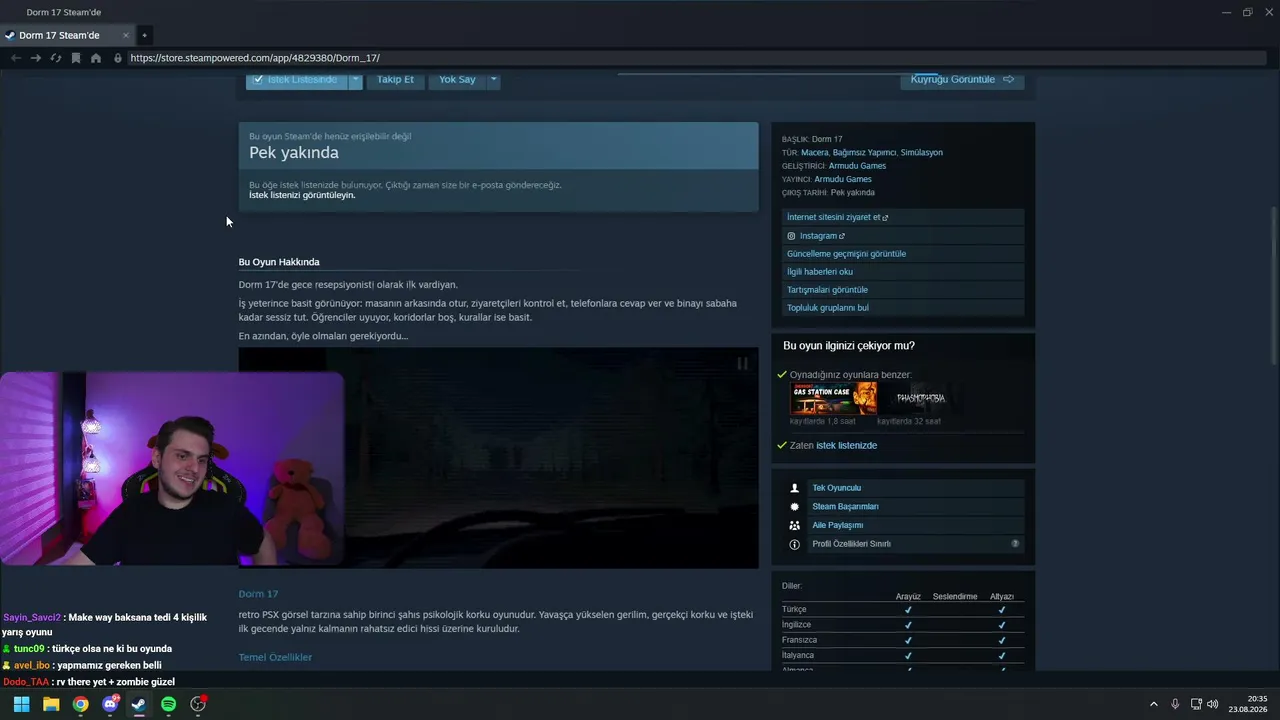Go forward with the forward arrow

coord(35,58)
